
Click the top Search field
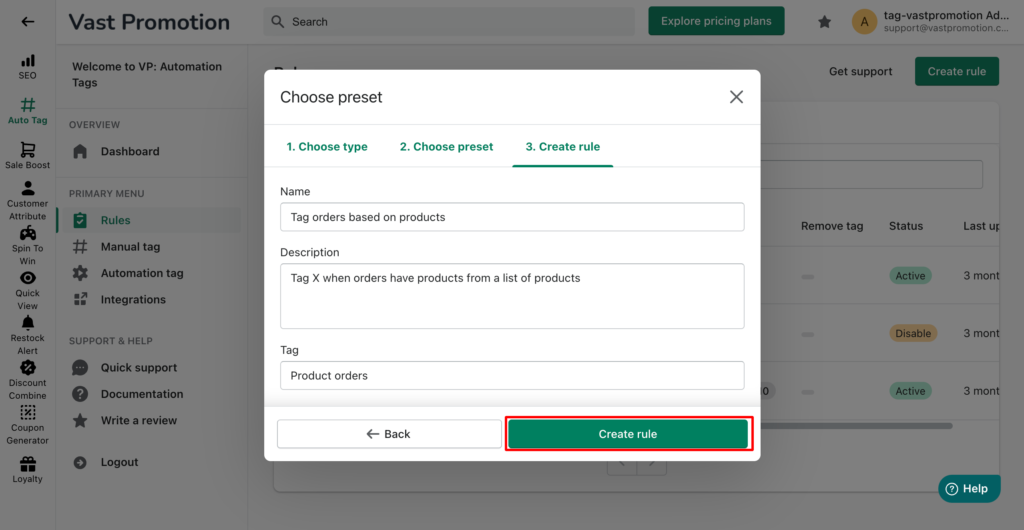coord(449,22)
